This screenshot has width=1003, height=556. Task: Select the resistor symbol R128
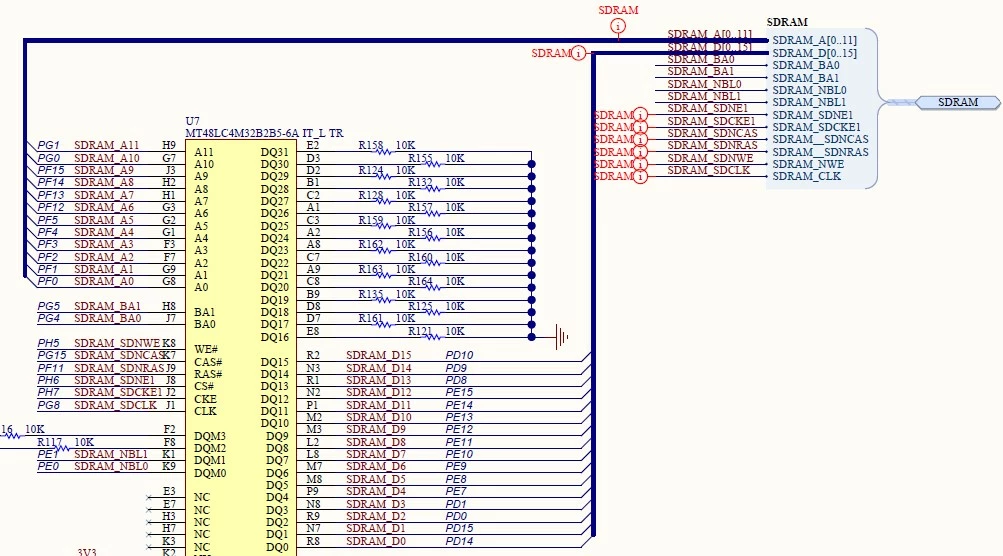383,201
